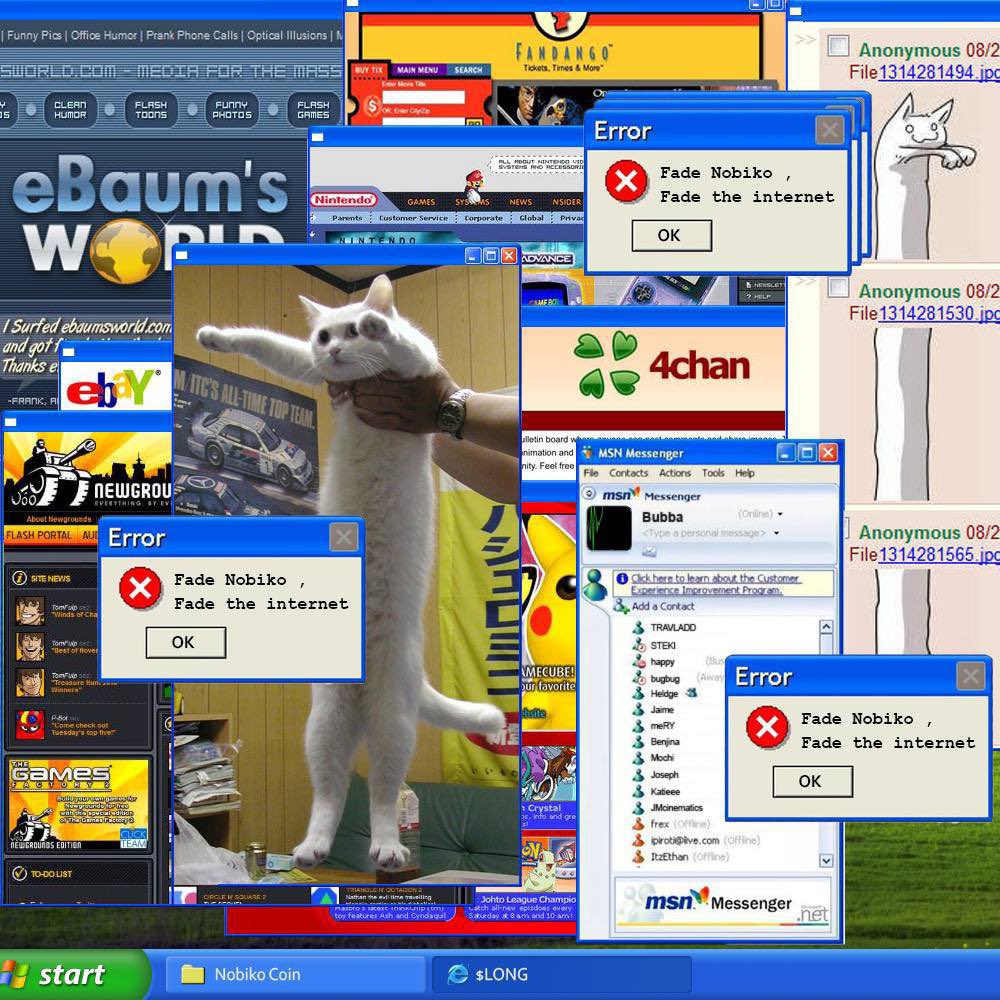
Task: Click Flash Toons button on eBaum's World
Action: click(x=151, y=110)
